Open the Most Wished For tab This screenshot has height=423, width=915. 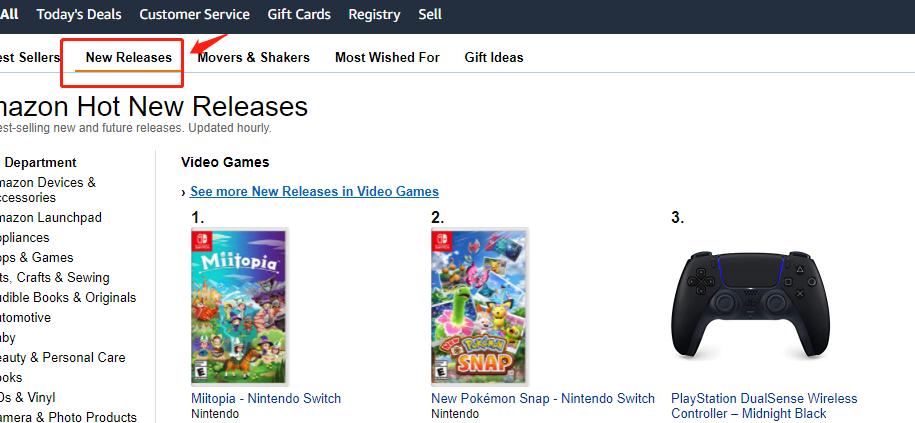387,57
